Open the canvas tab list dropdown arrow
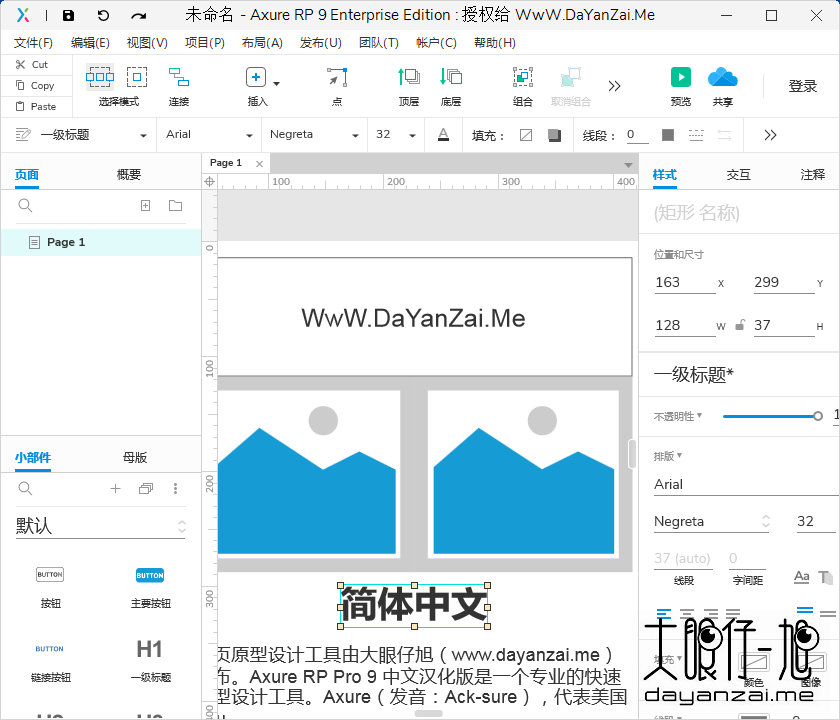This screenshot has width=840, height=720. (628, 164)
